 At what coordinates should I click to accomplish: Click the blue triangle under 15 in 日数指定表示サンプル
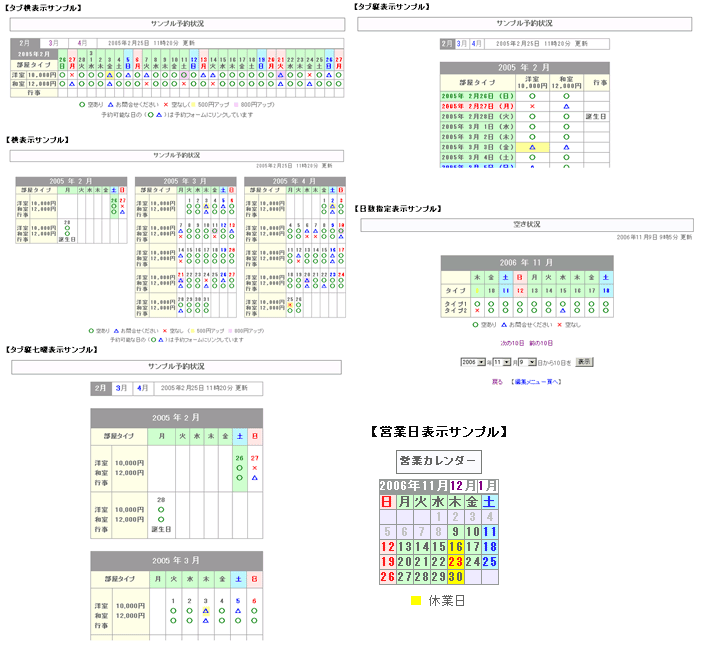pyautogui.click(x=563, y=310)
